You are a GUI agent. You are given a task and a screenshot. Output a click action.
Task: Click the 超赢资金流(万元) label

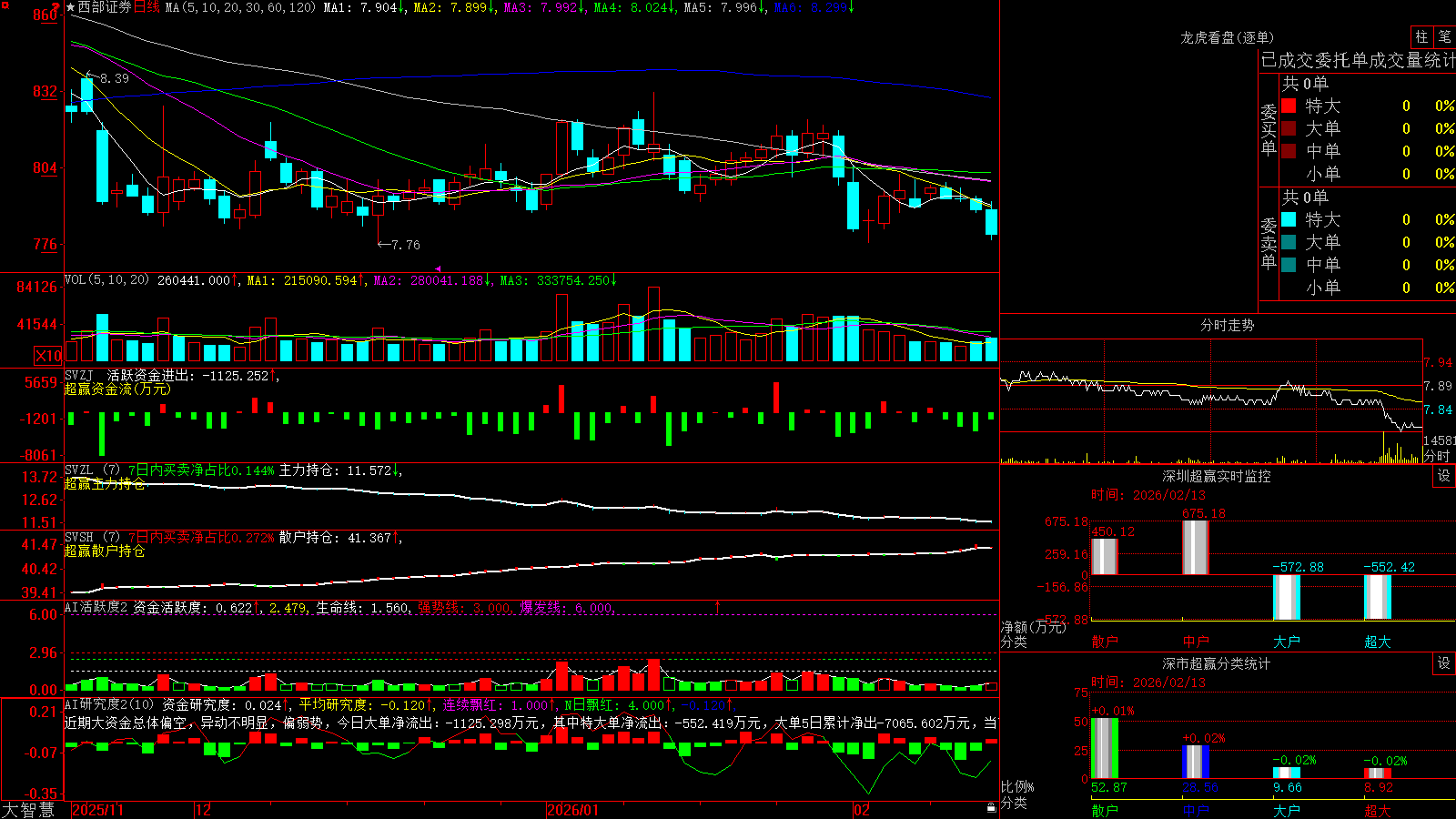point(117,389)
